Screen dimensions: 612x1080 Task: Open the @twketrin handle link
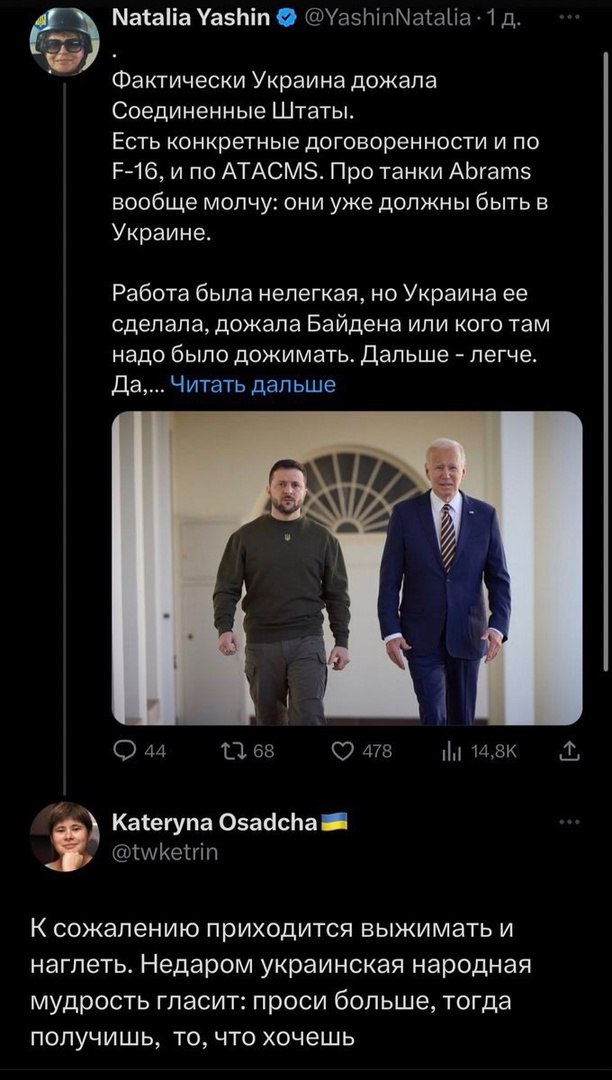coord(165,851)
